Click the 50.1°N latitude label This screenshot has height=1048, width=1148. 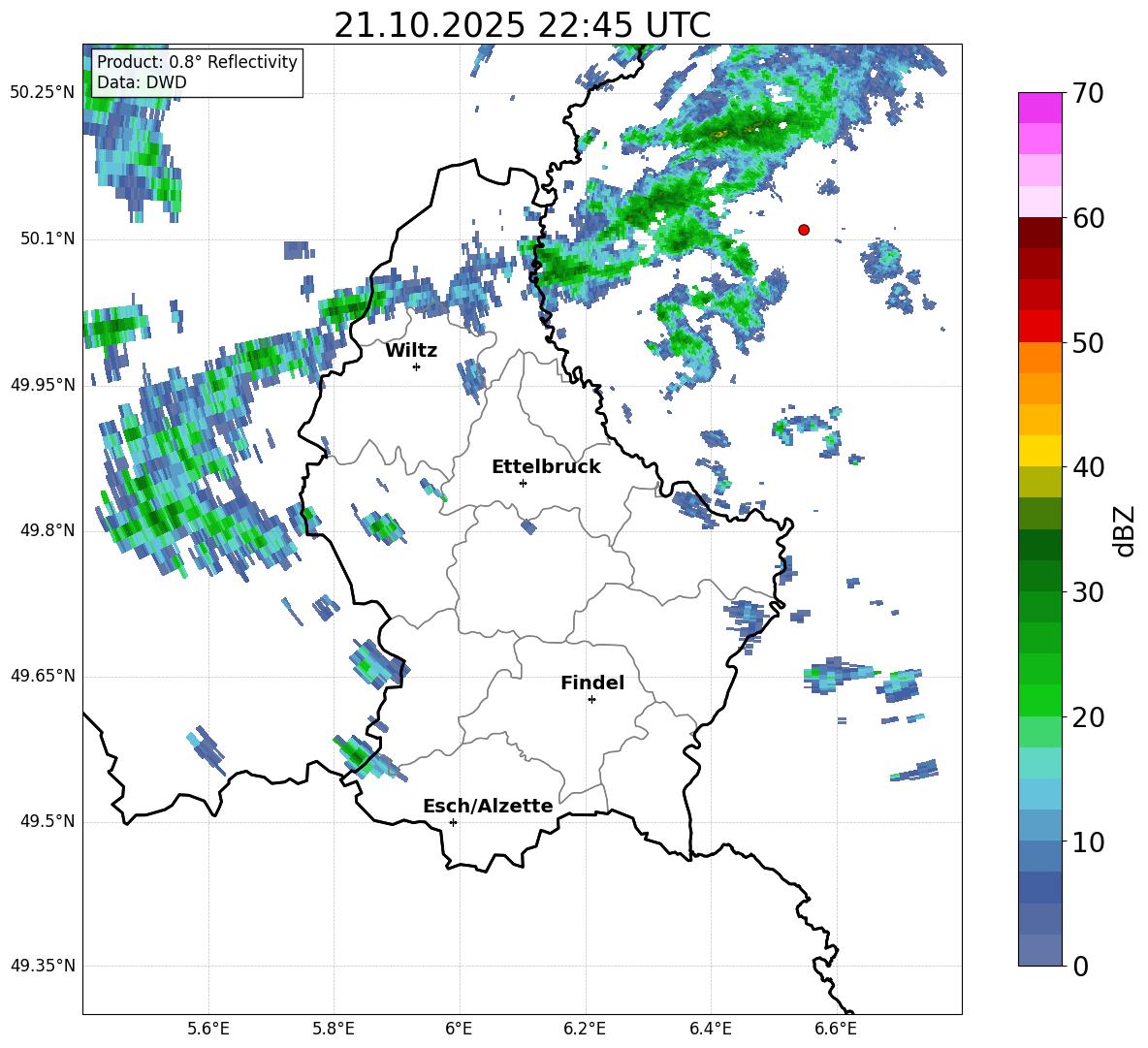[48, 239]
